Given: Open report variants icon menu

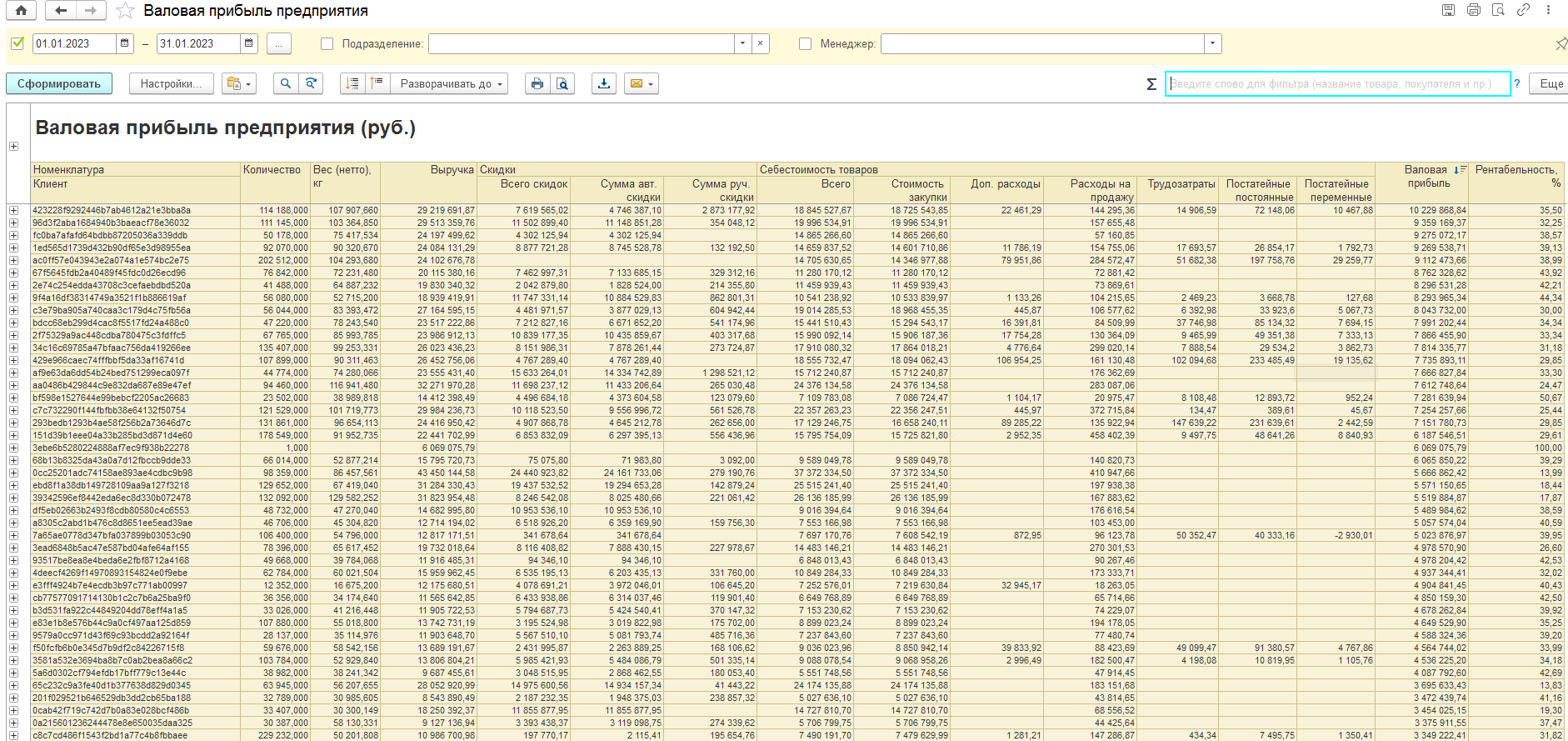Looking at the screenshot, I should point(238,83).
